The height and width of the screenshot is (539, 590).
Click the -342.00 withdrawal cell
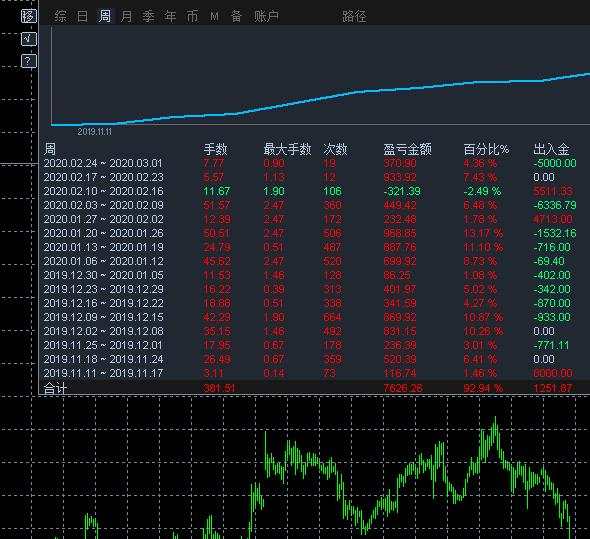click(x=552, y=289)
